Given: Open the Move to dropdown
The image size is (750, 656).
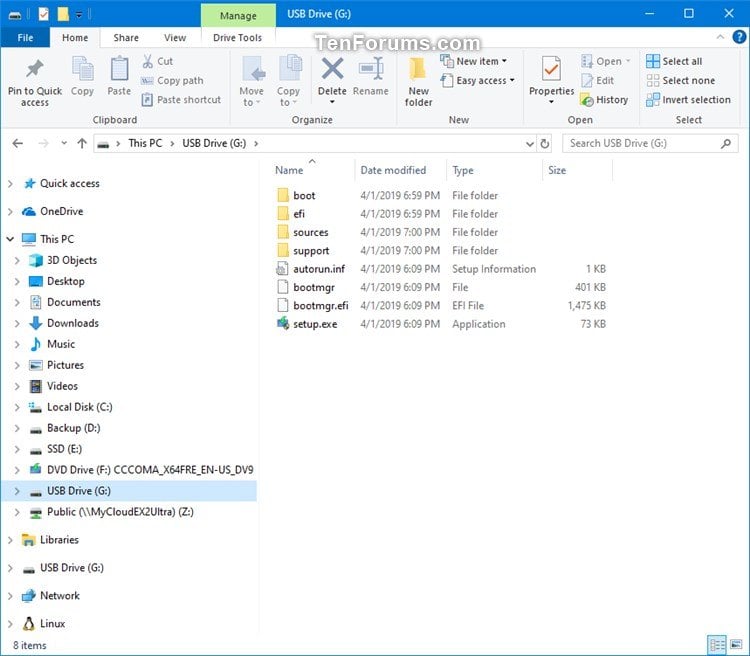Looking at the screenshot, I should tap(252, 96).
